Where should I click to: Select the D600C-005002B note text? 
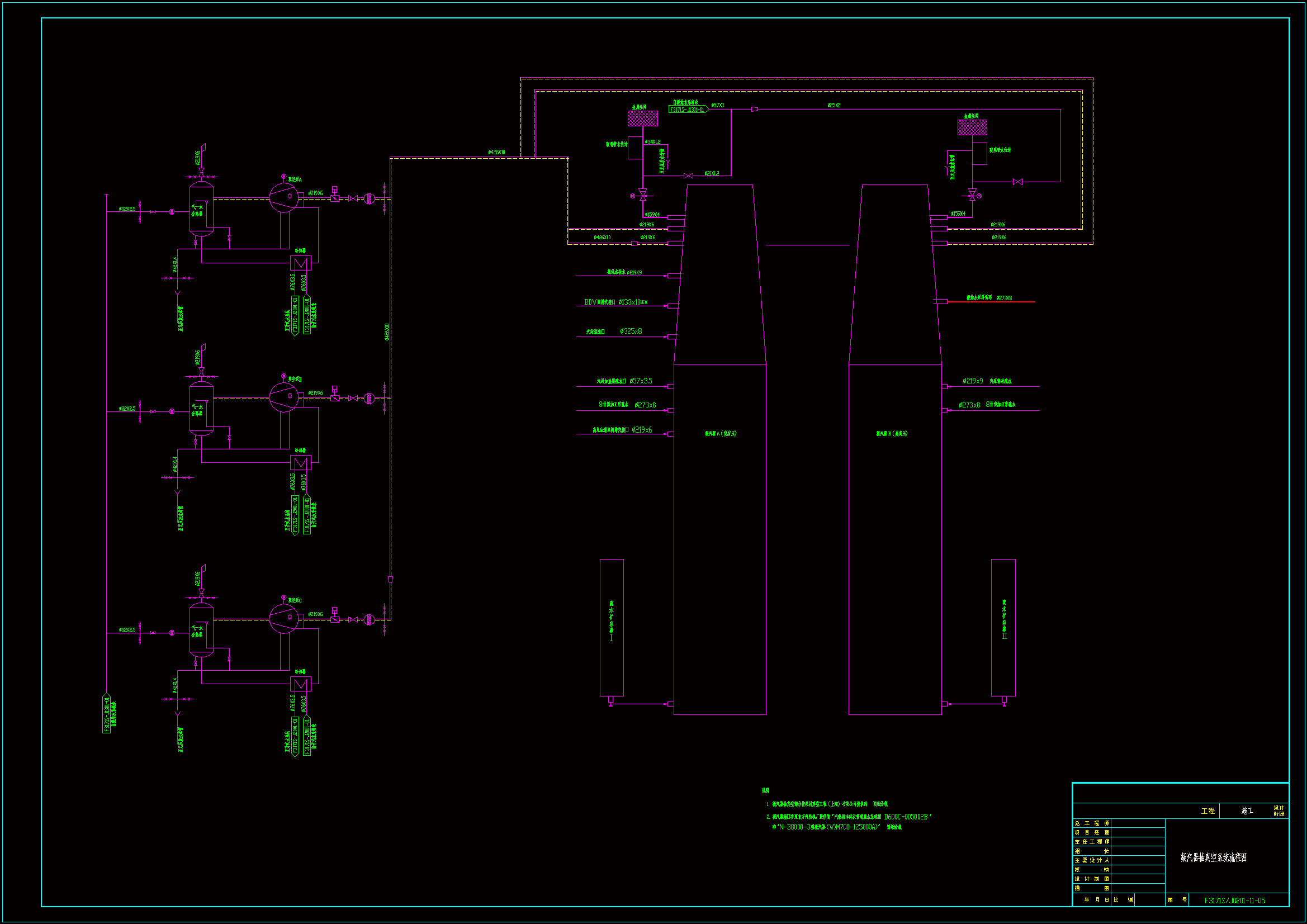(x=906, y=817)
